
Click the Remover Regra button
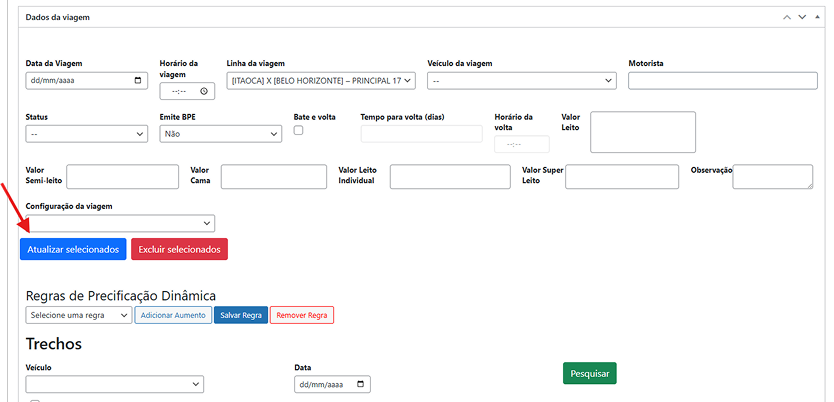point(302,315)
